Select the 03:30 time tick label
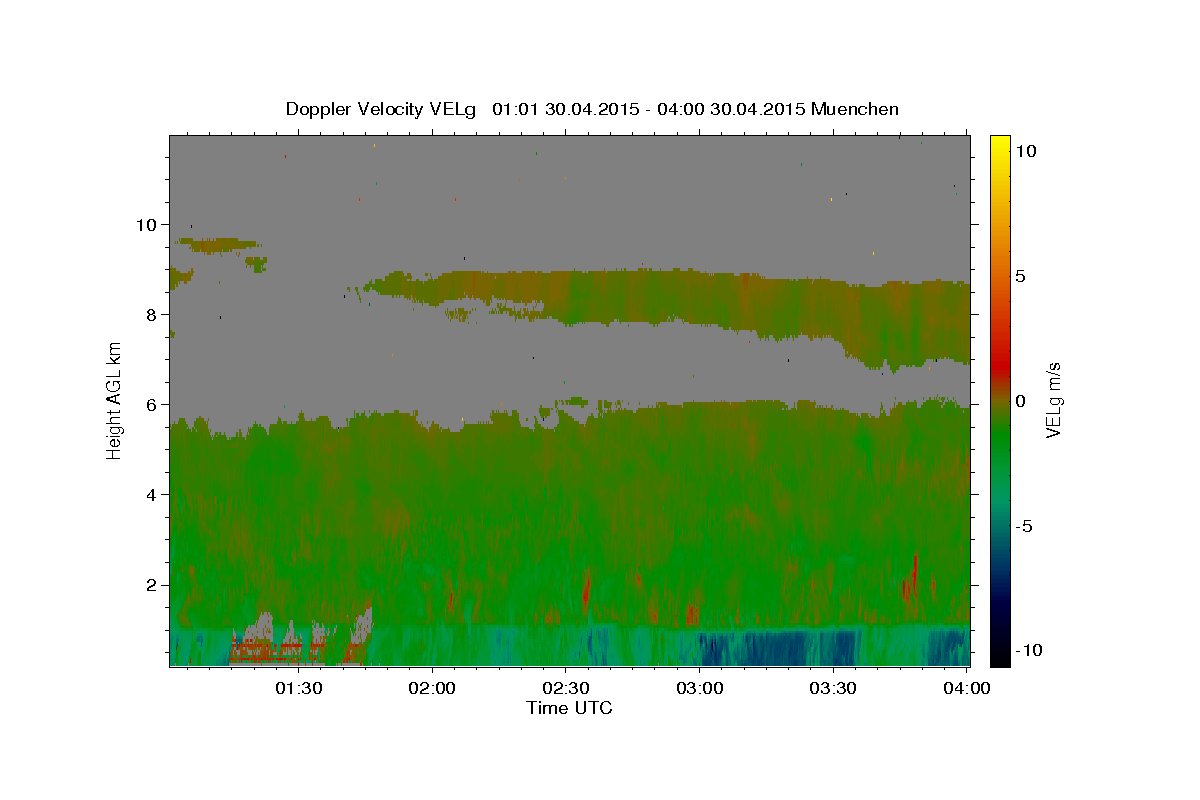This screenshot has height=800, width=1200. tap(833, 688)
